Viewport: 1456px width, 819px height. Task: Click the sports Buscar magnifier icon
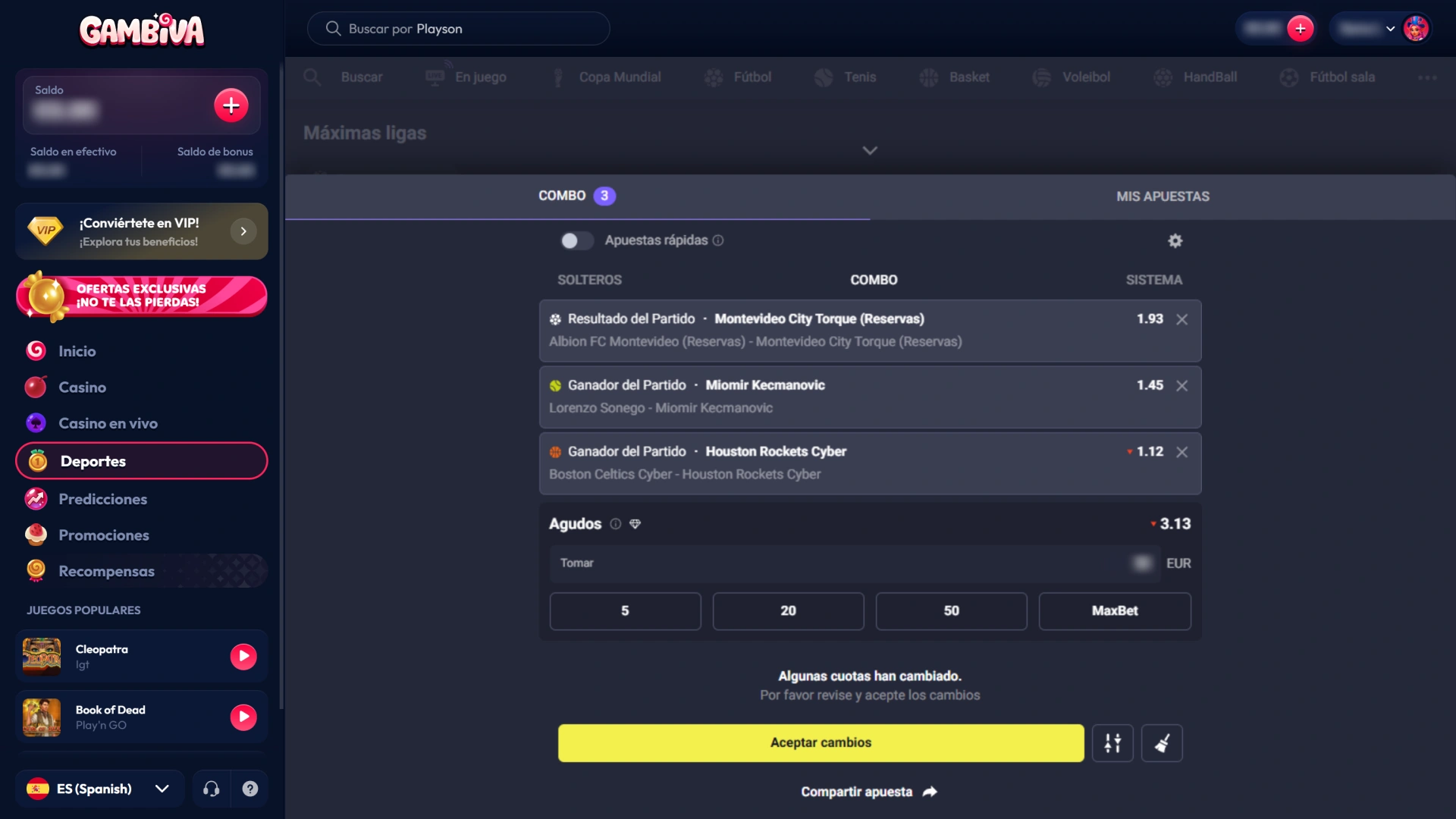pyautogui.click(x=312, y=77)
